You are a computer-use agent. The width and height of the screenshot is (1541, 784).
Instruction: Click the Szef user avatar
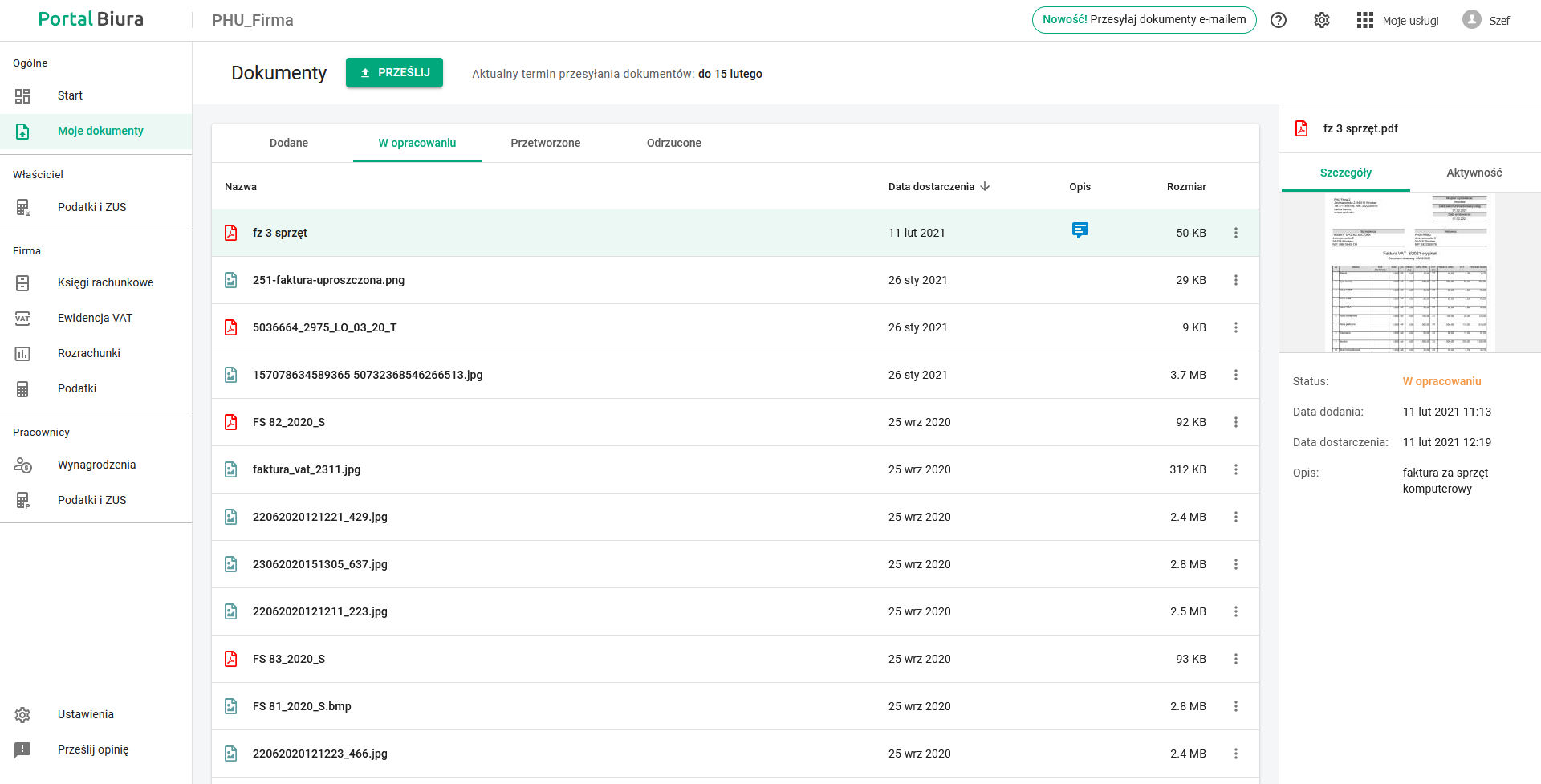click(x=1471, y=20)
